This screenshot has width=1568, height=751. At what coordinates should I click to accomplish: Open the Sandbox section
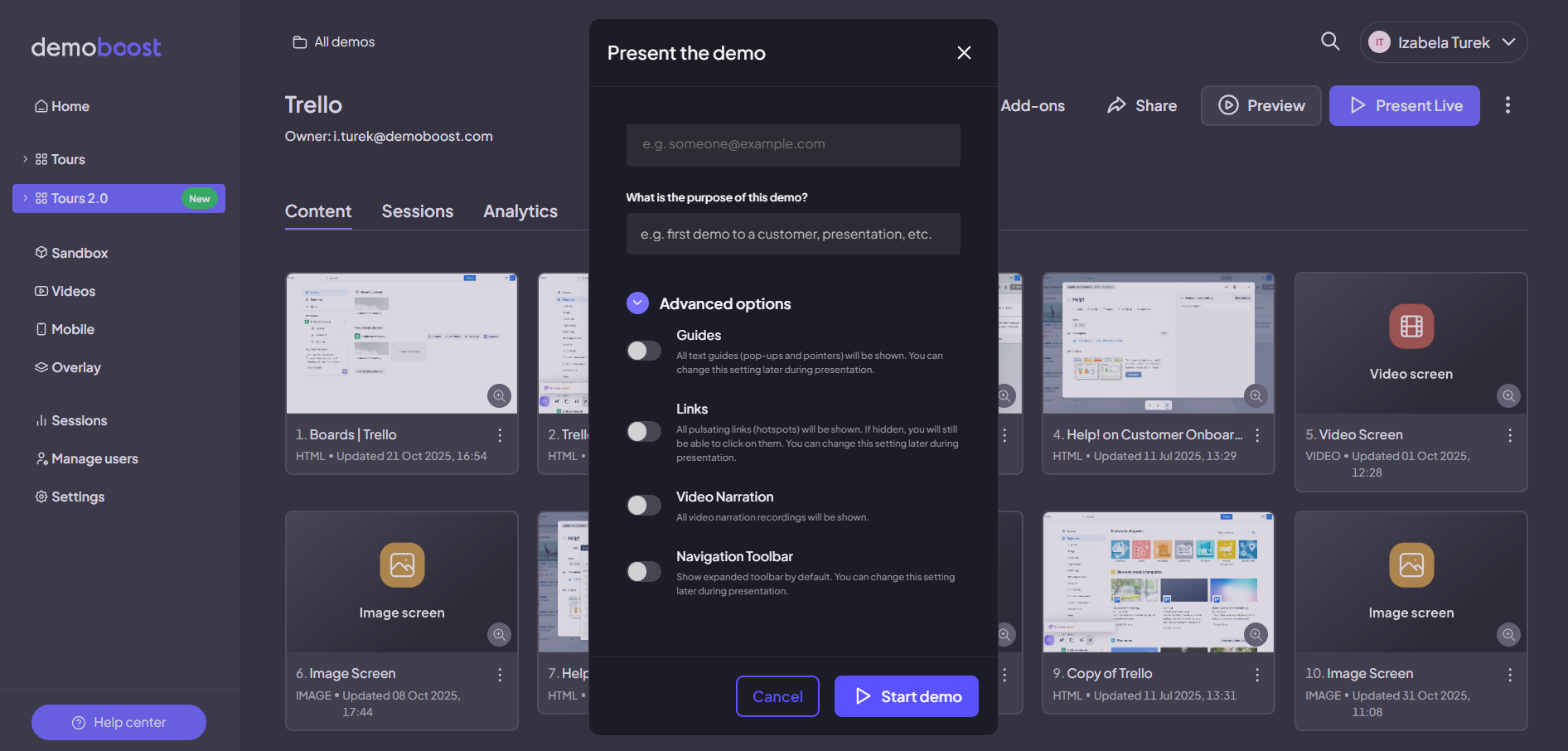[71, 253]
